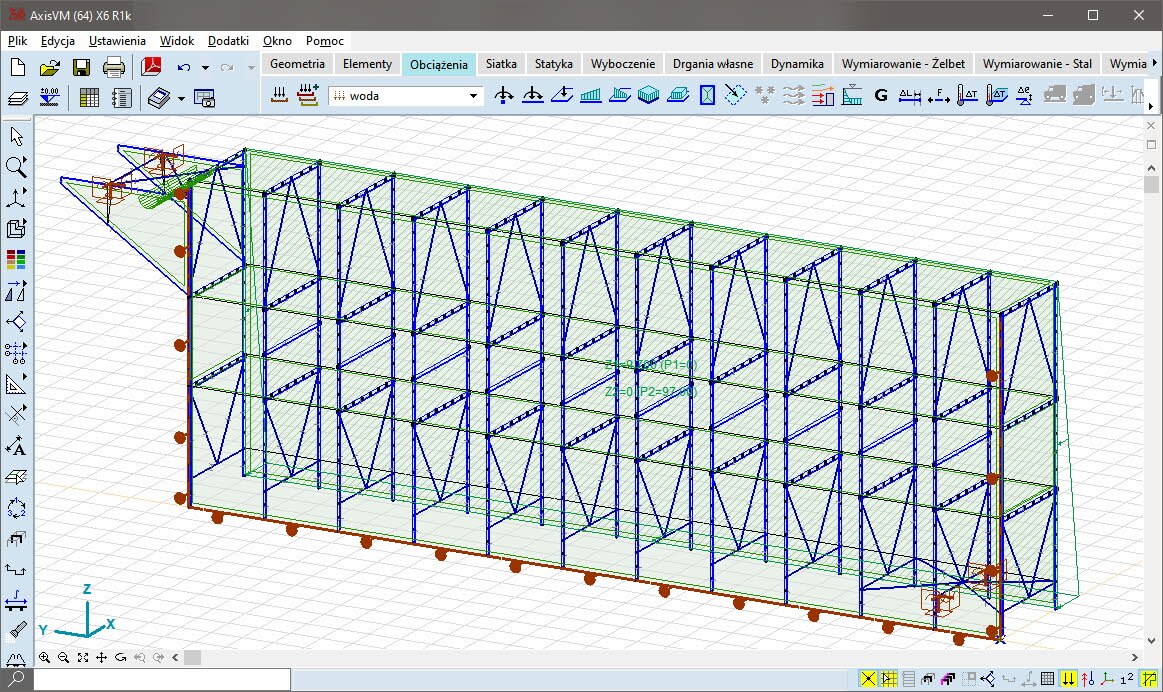Viewport: 1163px width, 692px height.
Task: Open the table browser grid icon
Action: click(89, 98)
